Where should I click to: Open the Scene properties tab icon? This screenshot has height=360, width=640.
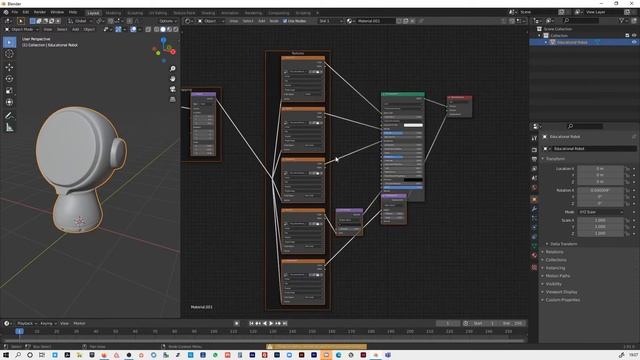tap(534, 178)
